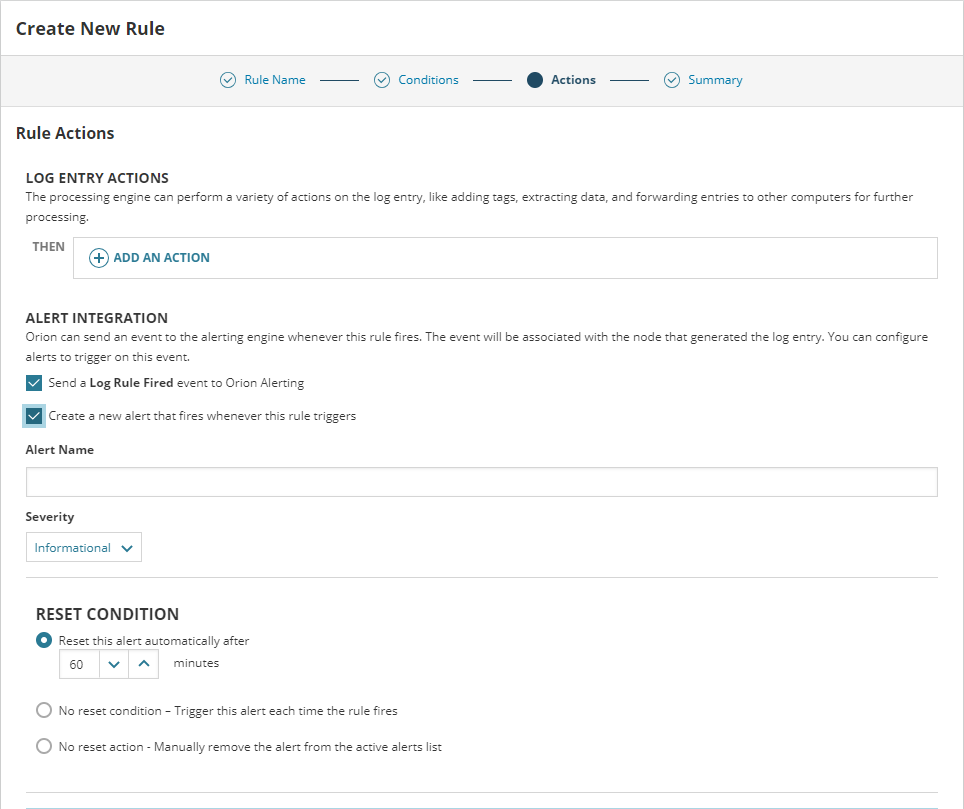Click the Summary step checkmark icon
Viewport: 964px width, 809px height.
pos(672,80)
